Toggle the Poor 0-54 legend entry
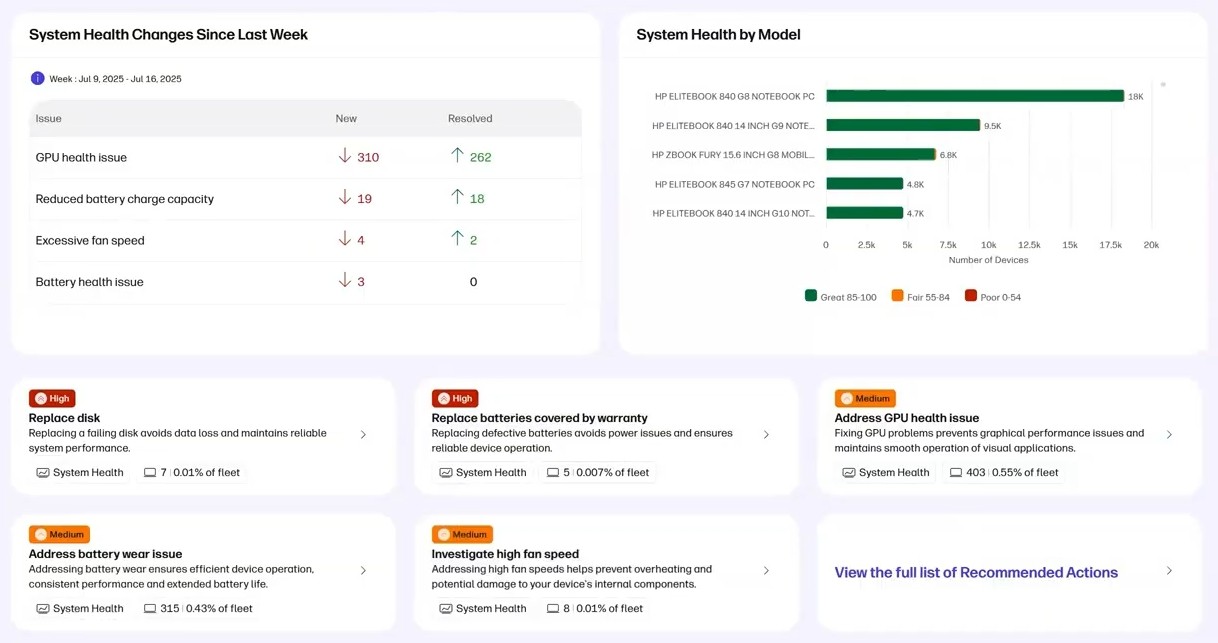 [993, 297]
